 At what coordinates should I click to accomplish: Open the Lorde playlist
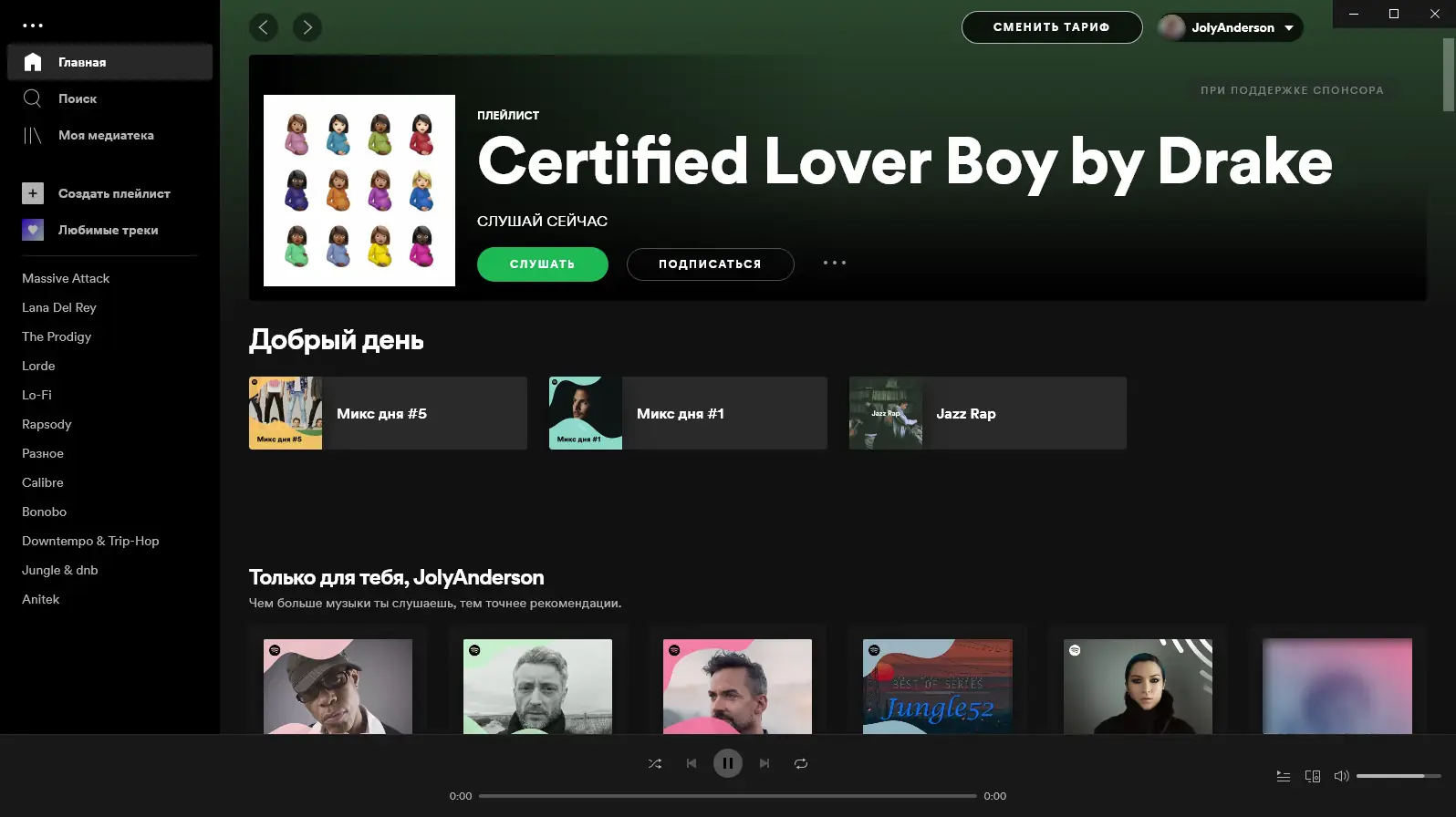pos(38,366)
